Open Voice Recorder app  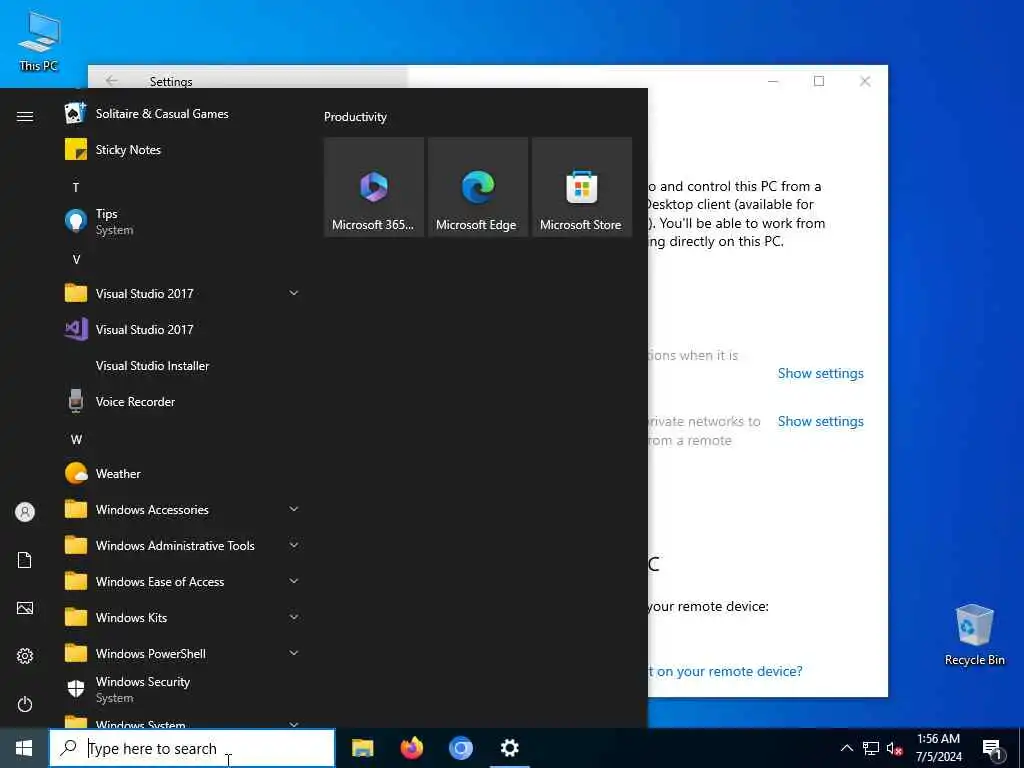183,402
